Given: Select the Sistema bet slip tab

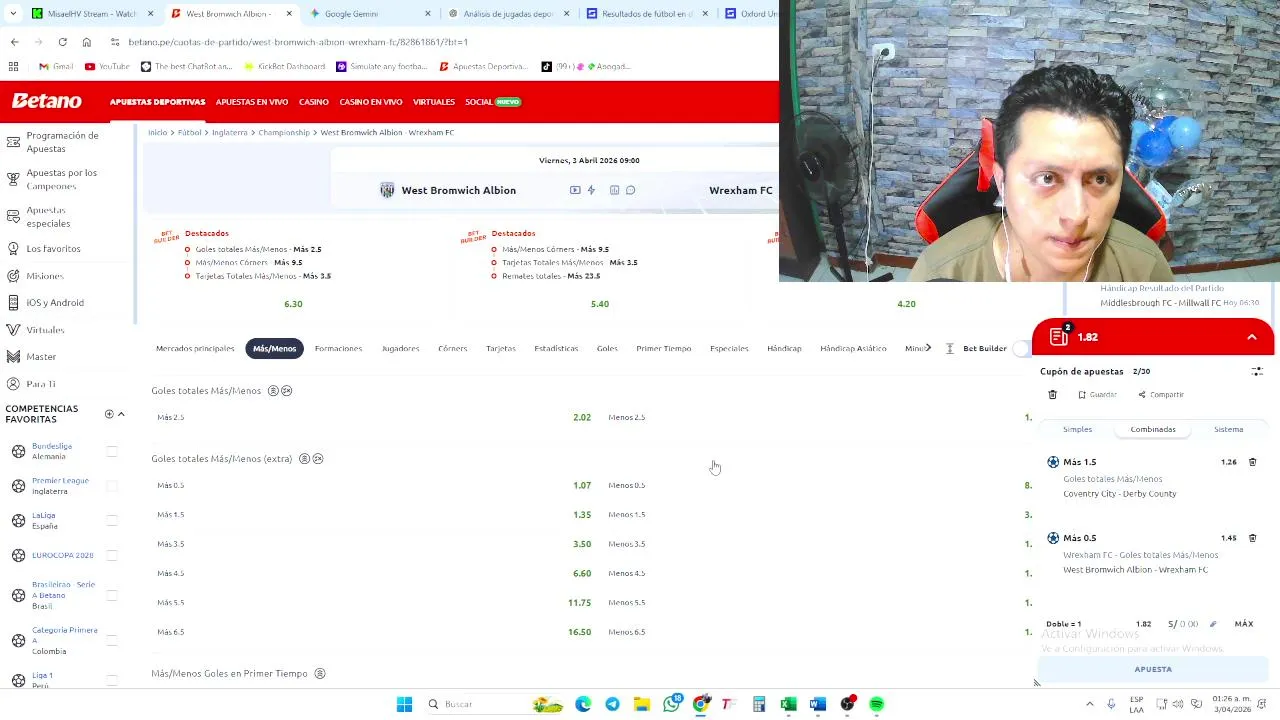Looking at the screenshot, I should pyautogui.click(x=1228, y=429).
